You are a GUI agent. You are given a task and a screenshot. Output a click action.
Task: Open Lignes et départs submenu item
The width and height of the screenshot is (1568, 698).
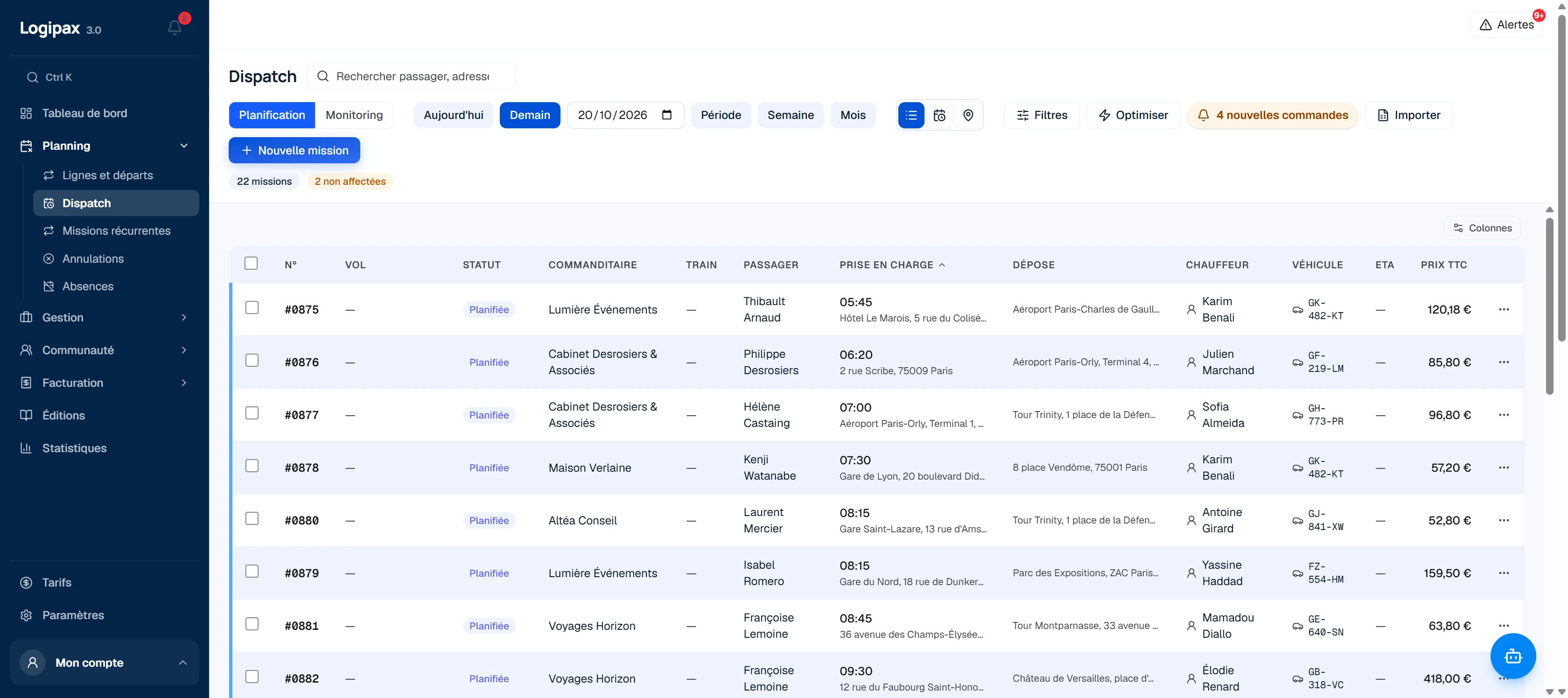coord(116,175)
